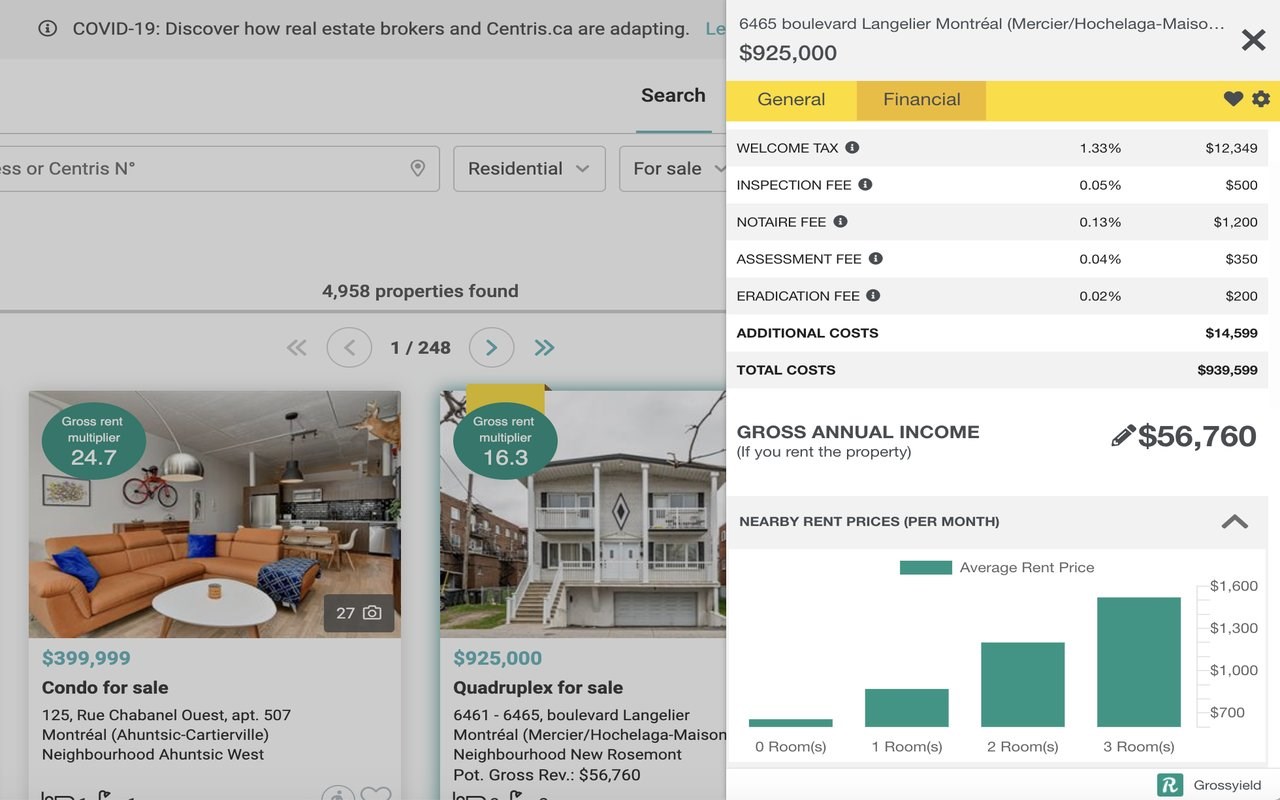The height and width of the screenshot is (800, 1280).
Task: Open the condo living room photo thumbnail
Action: 215,514
